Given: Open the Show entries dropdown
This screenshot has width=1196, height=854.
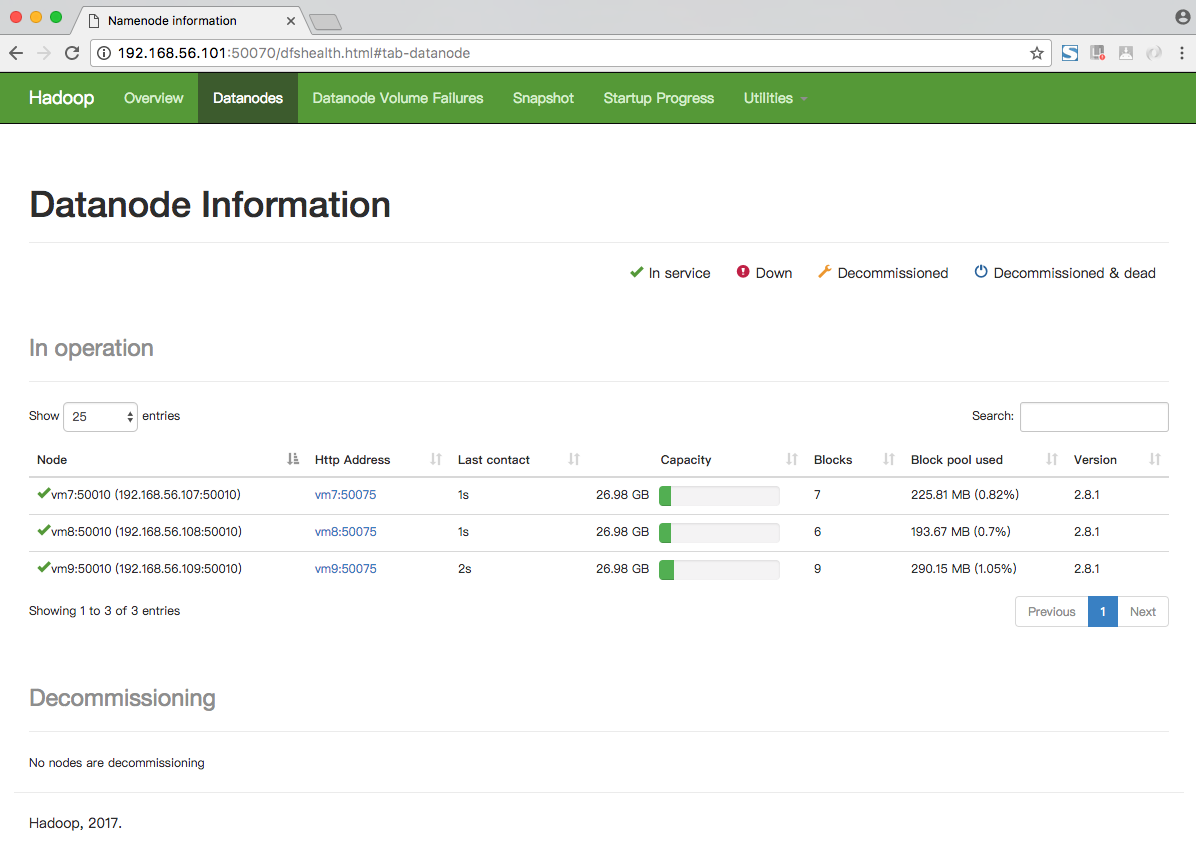Looking at the screenshot, I should [x=100, y=417].
